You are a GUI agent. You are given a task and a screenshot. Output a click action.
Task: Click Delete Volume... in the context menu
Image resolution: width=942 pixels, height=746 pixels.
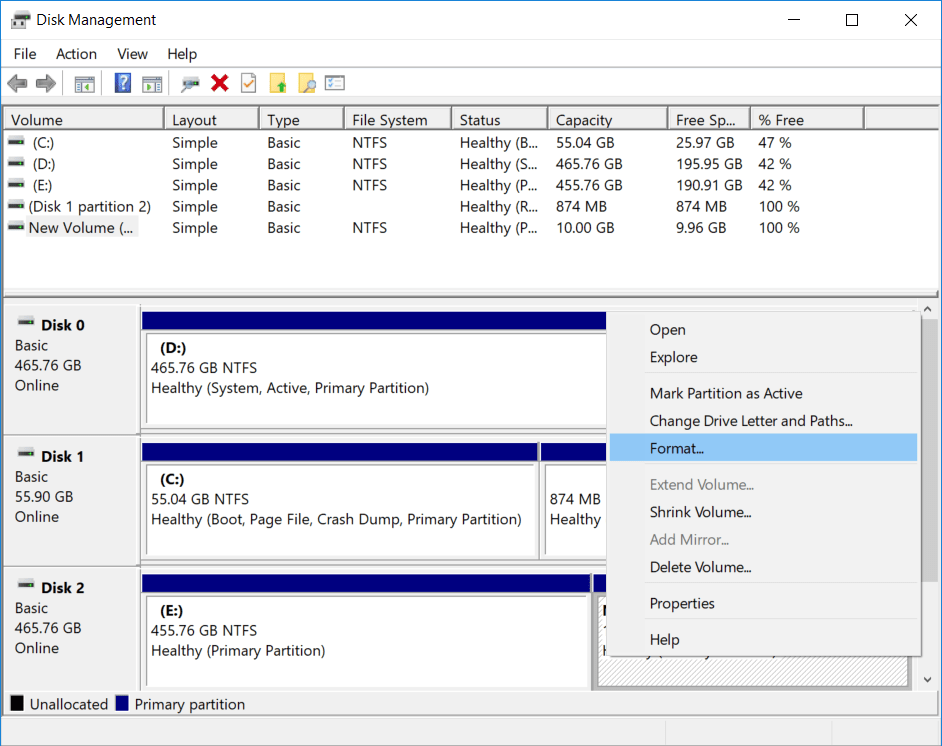tap(700, 567)
